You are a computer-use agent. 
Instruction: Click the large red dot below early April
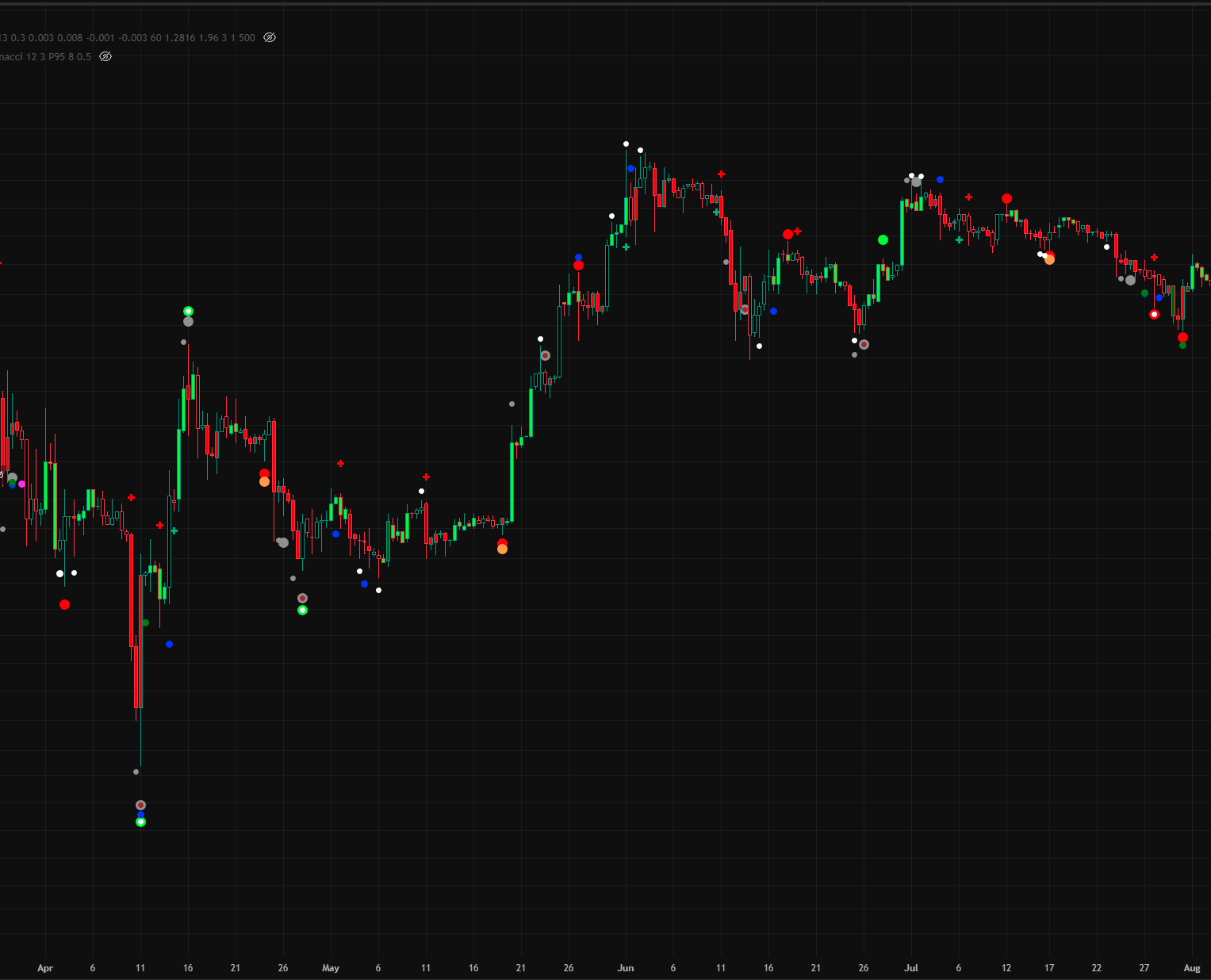coord(64,604)
